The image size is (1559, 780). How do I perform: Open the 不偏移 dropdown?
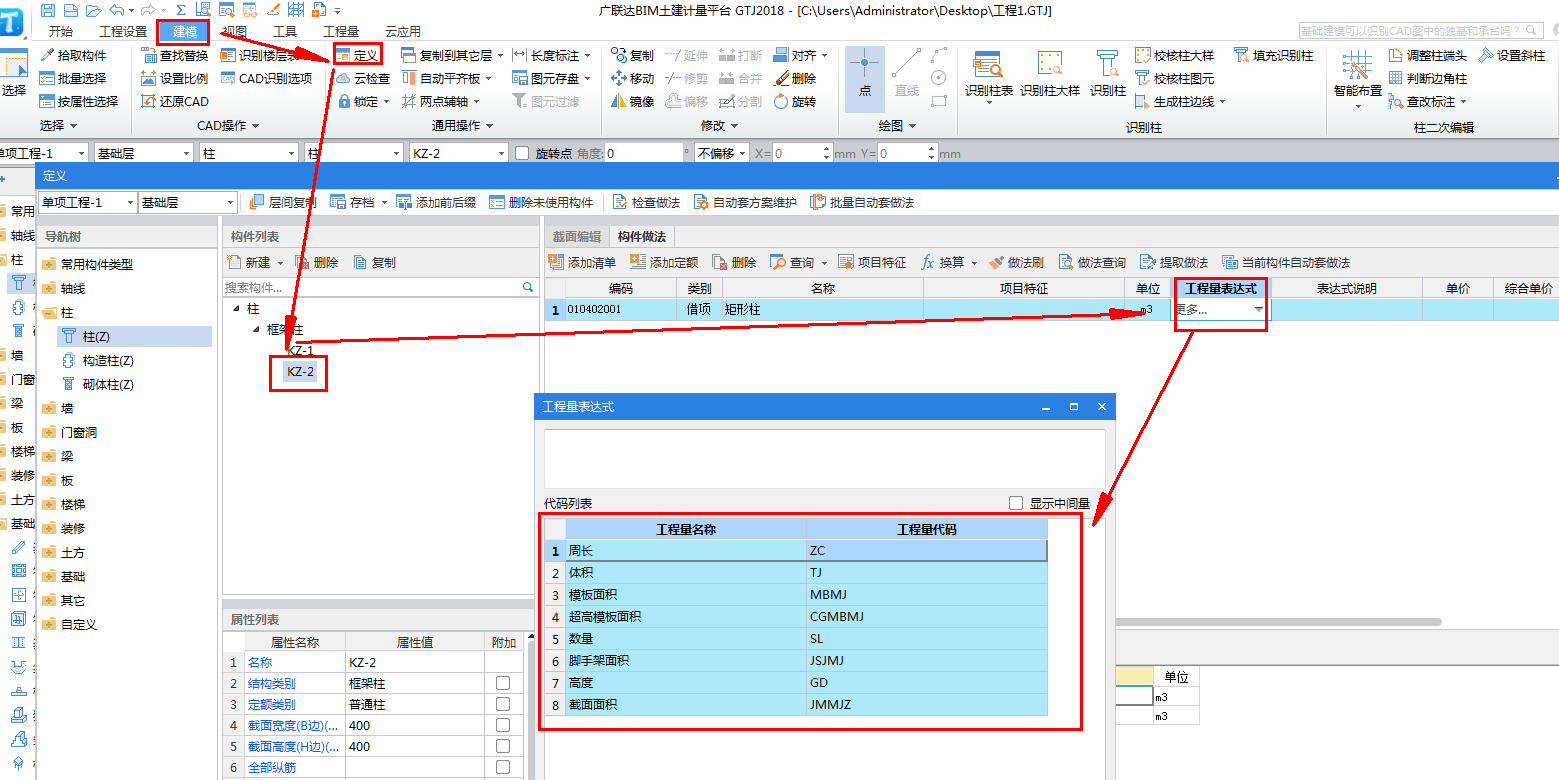pos(742,153)
